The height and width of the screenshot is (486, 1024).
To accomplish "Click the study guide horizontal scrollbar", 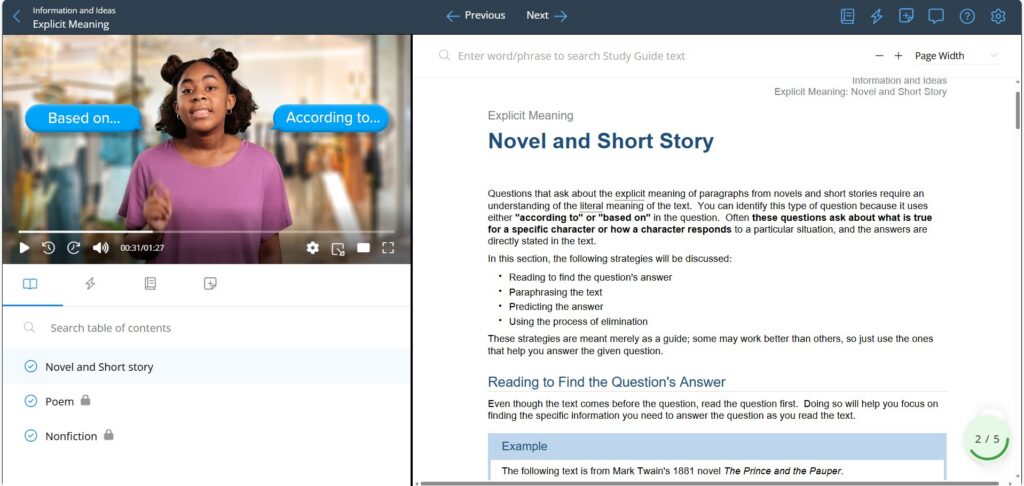I will pyautogui.click(x=709, y=483).
